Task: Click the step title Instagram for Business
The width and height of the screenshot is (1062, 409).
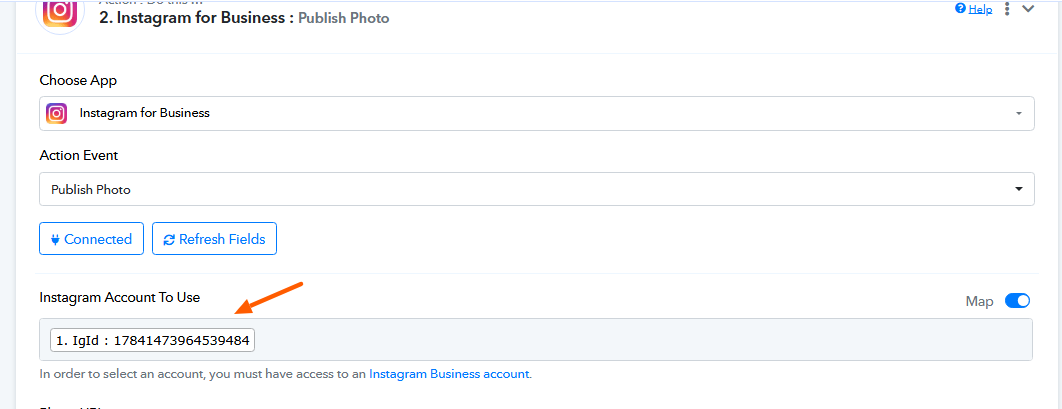Action: [196, 18]
